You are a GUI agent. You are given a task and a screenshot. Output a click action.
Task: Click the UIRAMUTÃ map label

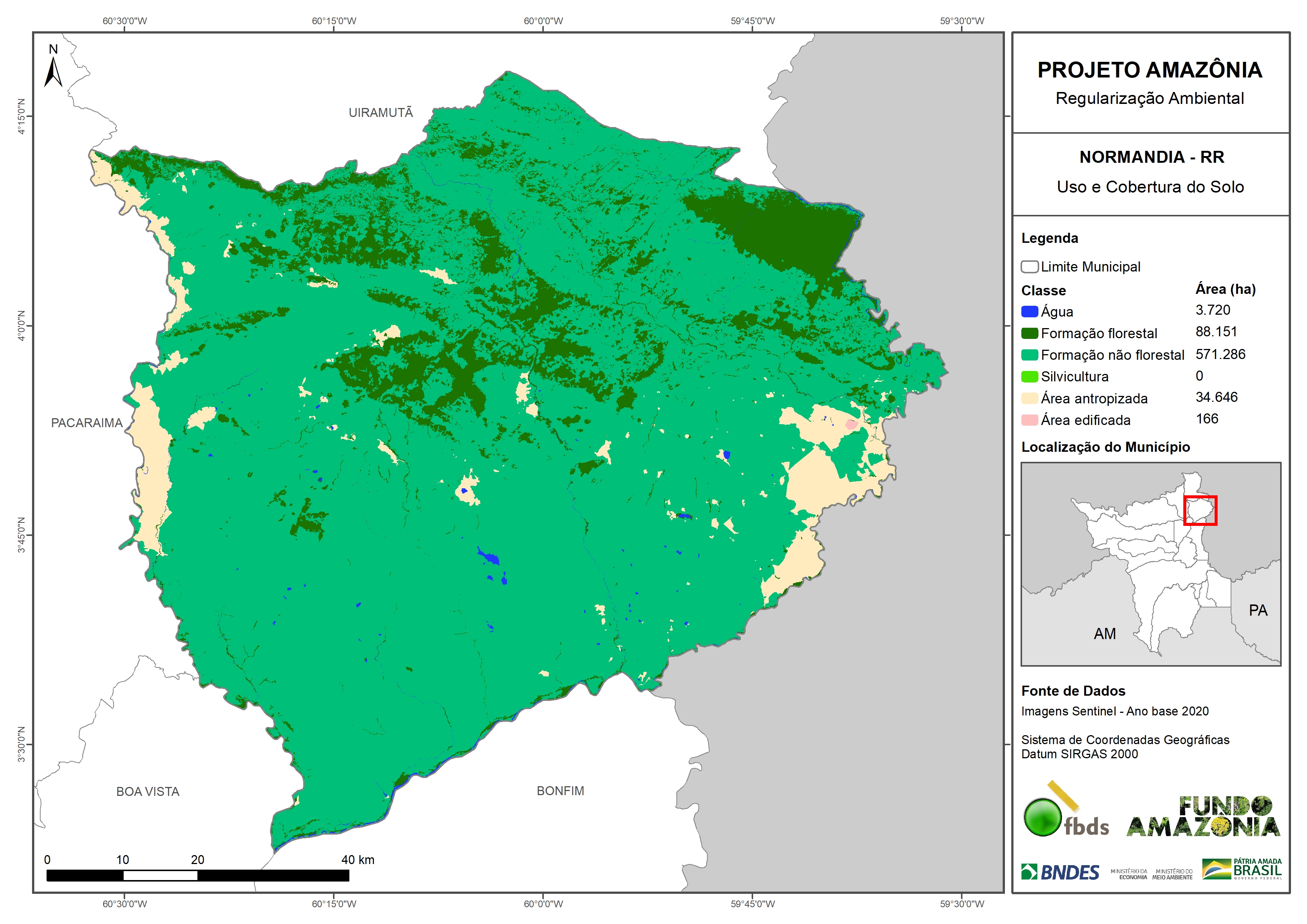[x=381, y=113]
